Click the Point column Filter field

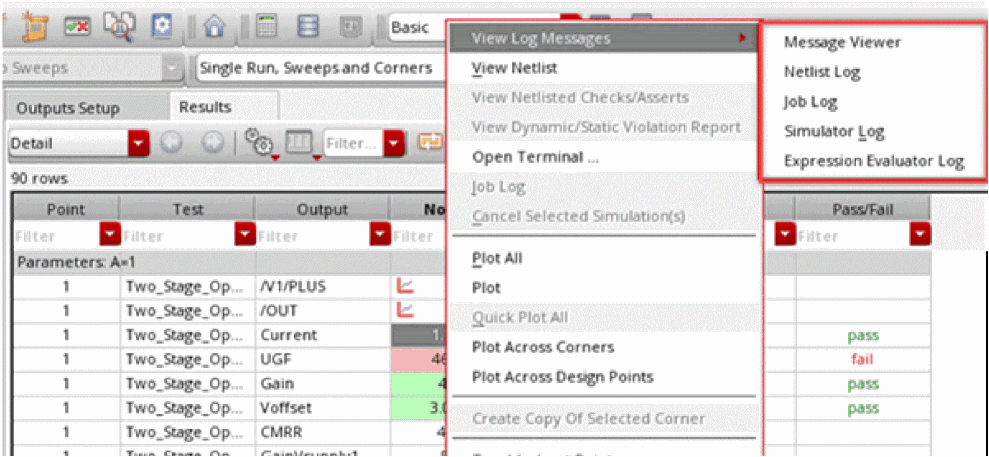(x=57, y=237)
